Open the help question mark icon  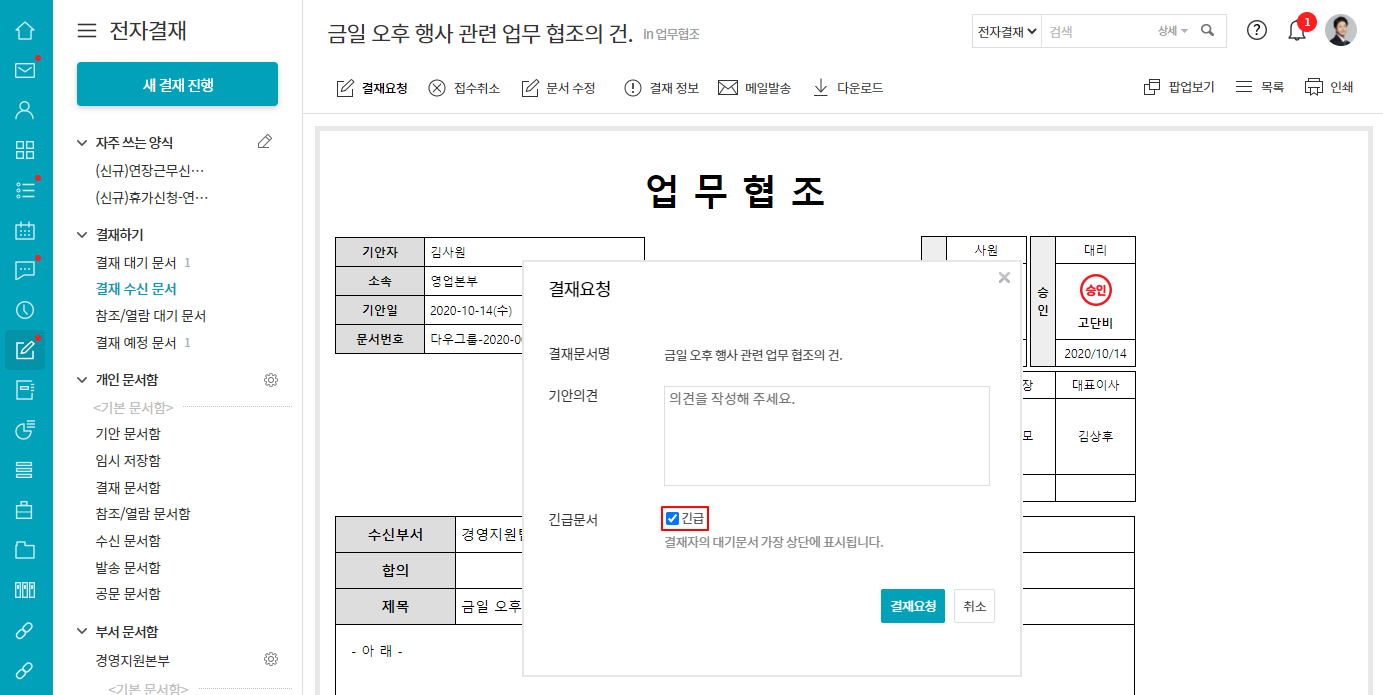(x=1257, y=31)
